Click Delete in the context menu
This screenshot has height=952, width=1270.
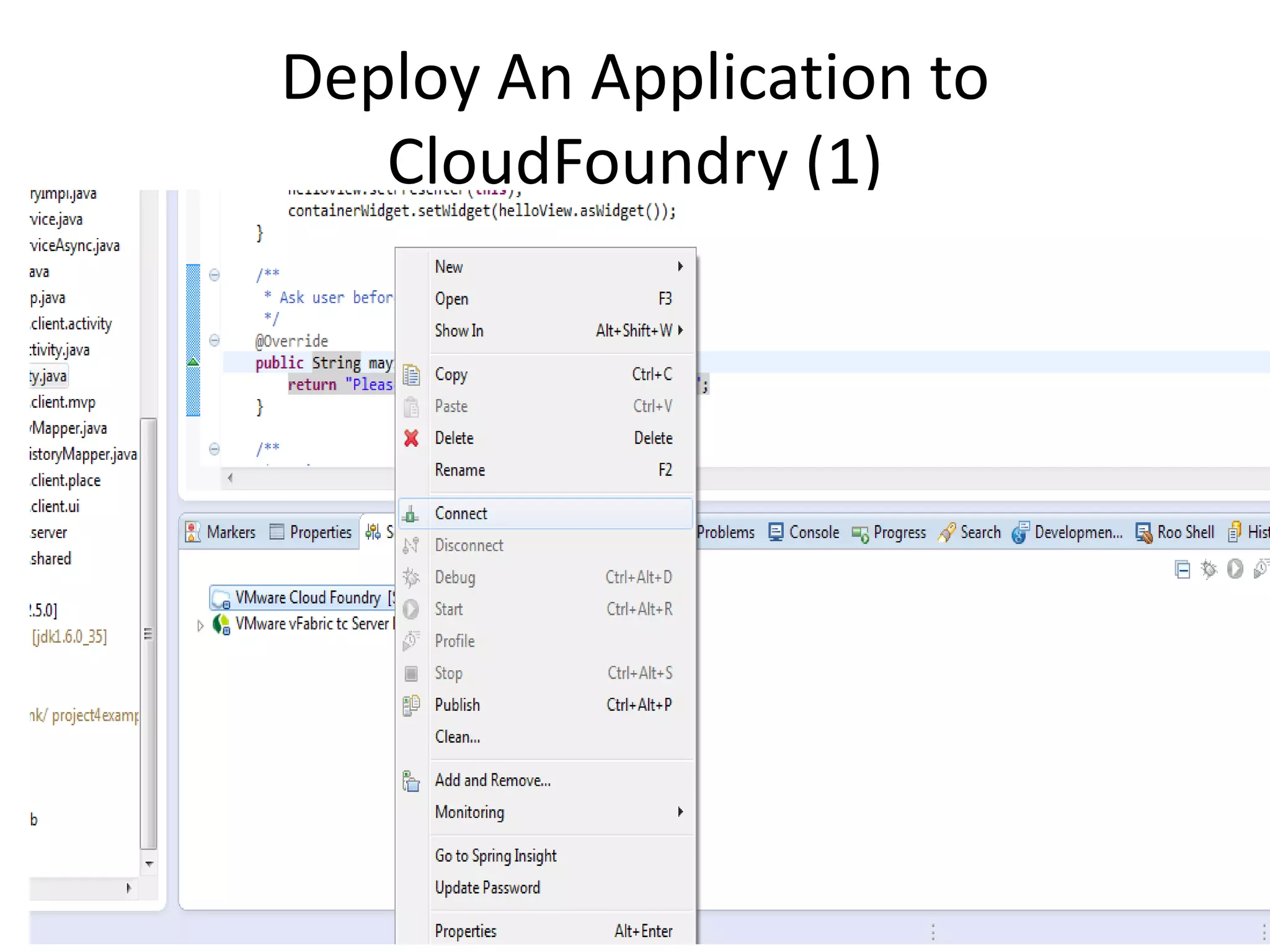(545, 438)
